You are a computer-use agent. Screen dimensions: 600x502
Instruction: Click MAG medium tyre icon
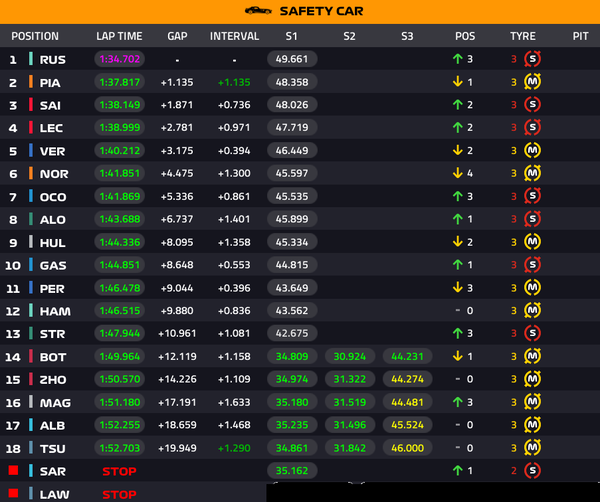point(532,402)
